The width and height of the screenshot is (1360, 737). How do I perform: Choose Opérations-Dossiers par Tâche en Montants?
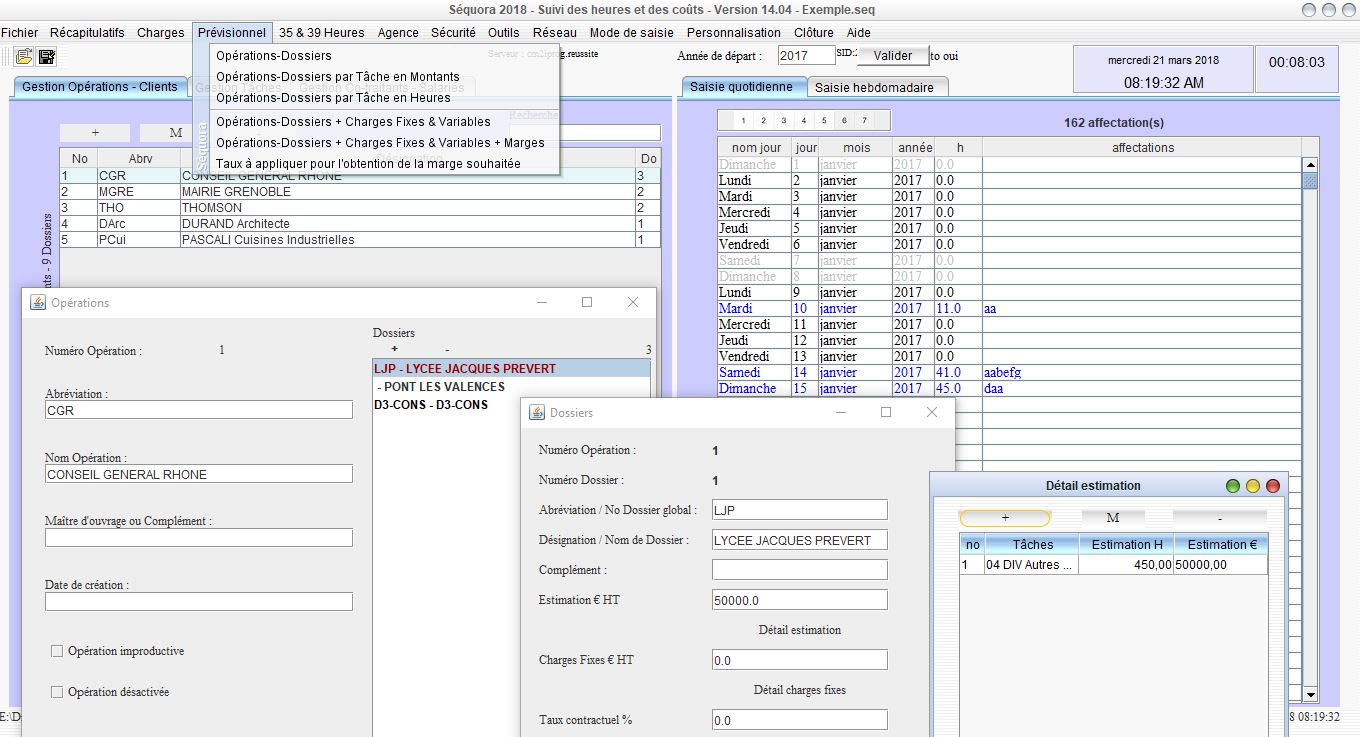point(337,77)
